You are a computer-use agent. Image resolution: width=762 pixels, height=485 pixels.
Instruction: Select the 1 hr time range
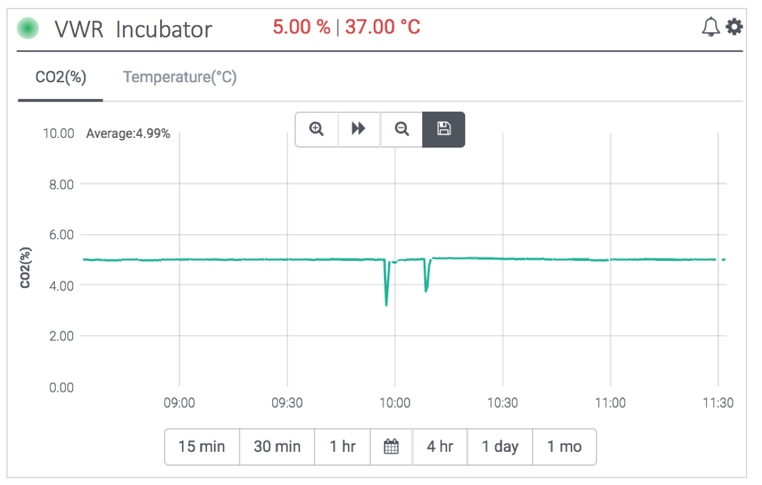[x=343, y=447]
